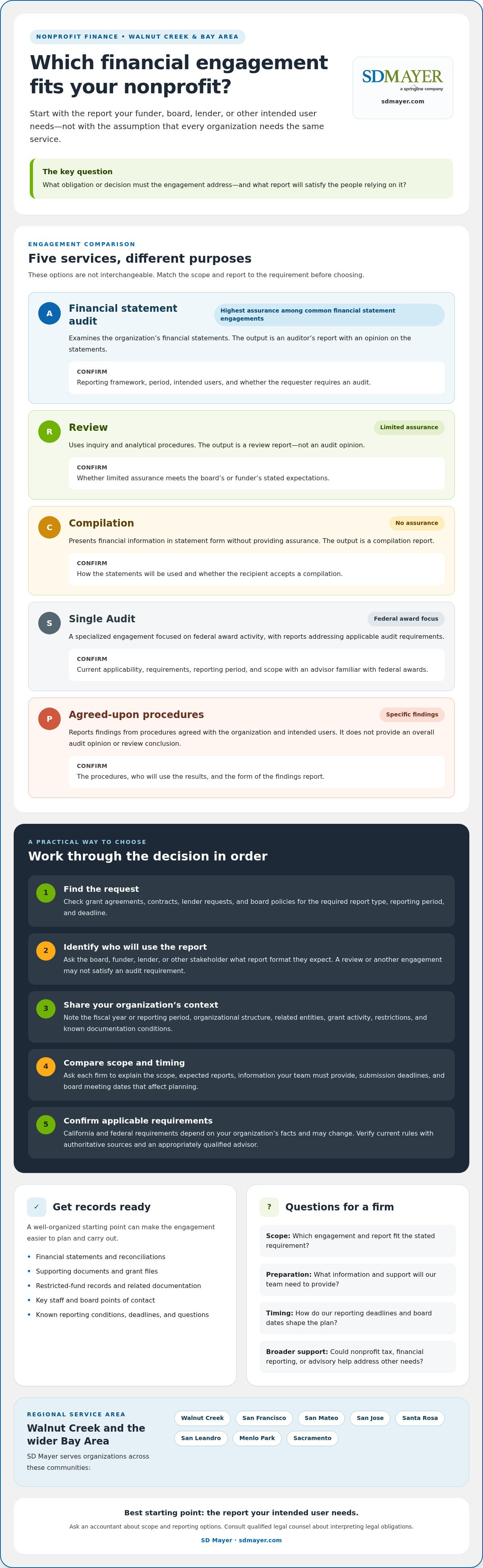Click the green 'R' Review circle icon
The height and width of the screenshot is (1568, 483).
50,432
